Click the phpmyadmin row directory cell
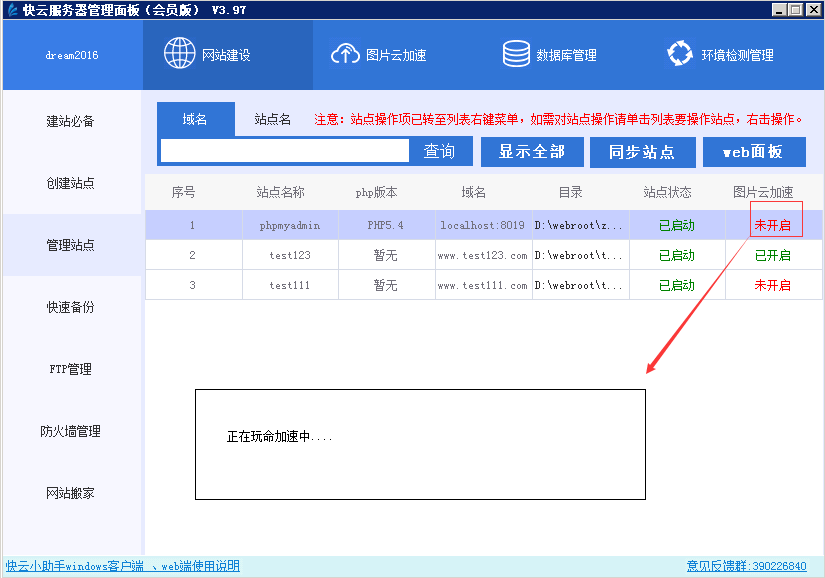Viewport: 825px width, 578px height. tap(580, 226)
